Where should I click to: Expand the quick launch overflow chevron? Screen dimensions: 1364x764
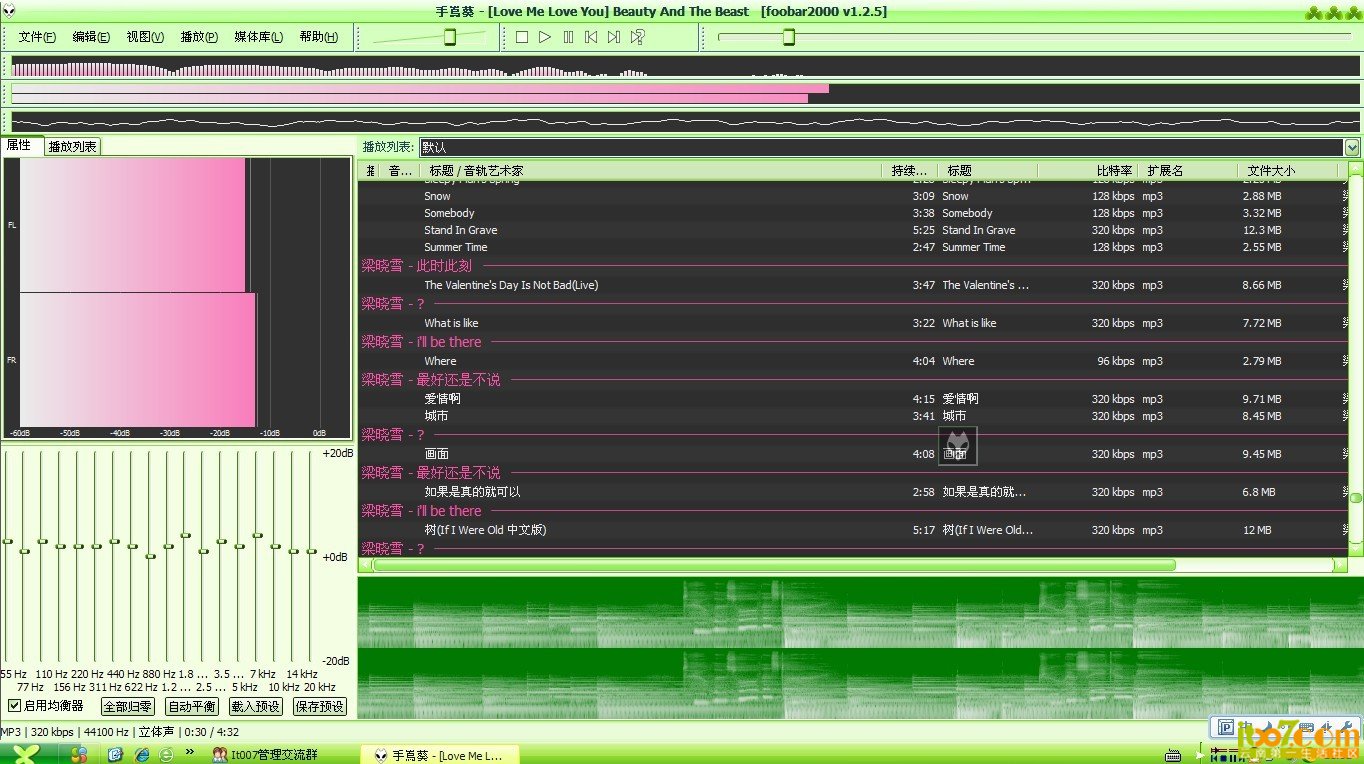tap(190, 752)
